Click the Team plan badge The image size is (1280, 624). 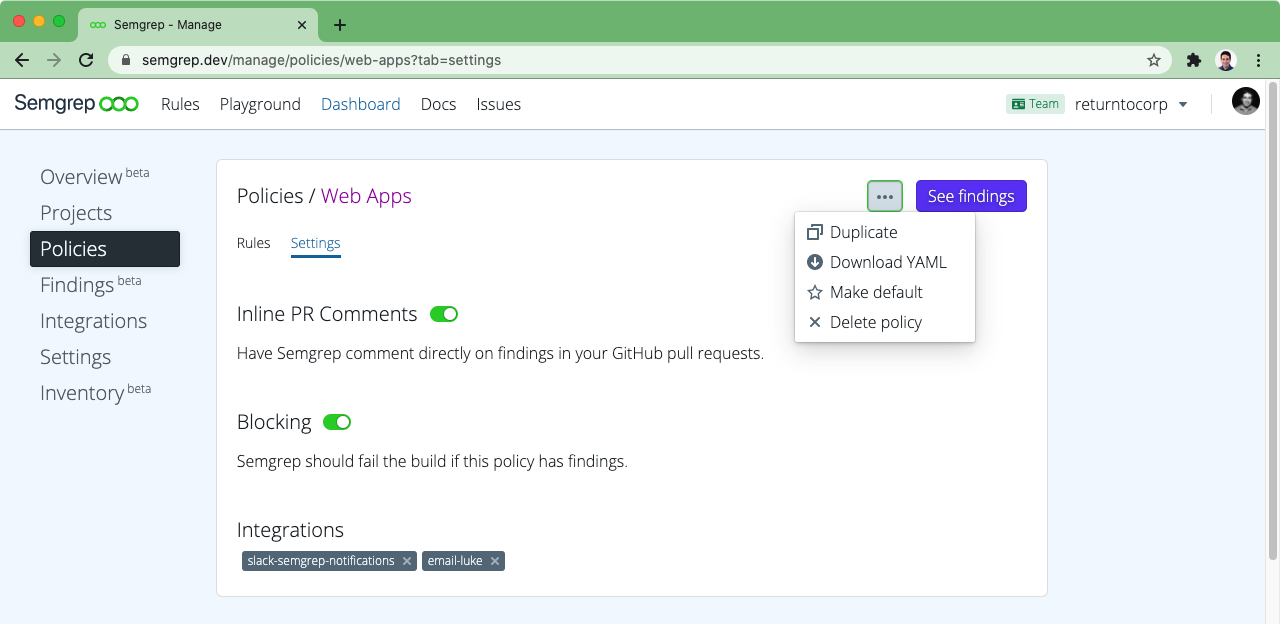point(1035,104)
